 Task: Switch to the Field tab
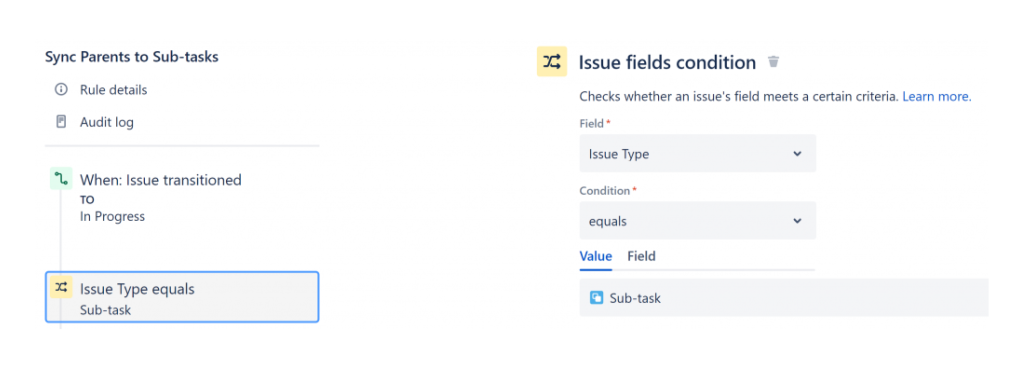(641, 256)
